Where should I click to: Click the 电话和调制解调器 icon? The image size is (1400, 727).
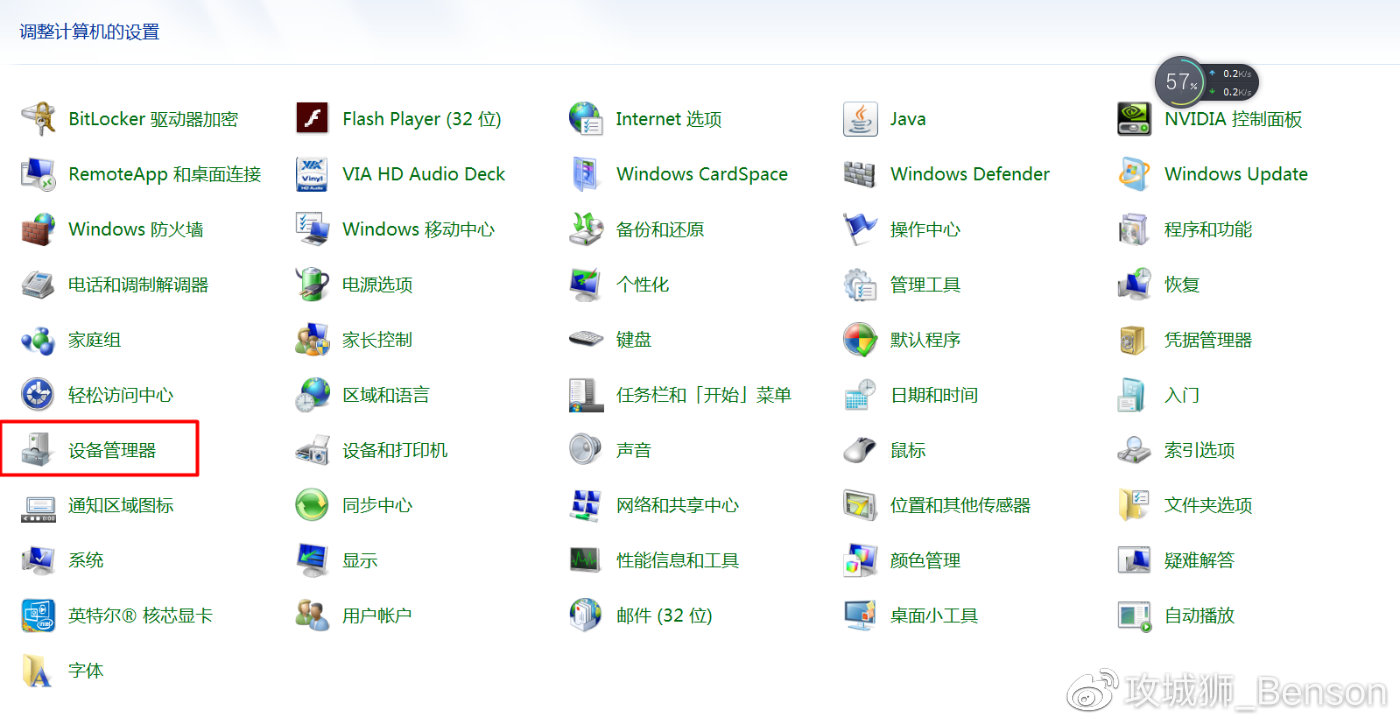(38, 285)
